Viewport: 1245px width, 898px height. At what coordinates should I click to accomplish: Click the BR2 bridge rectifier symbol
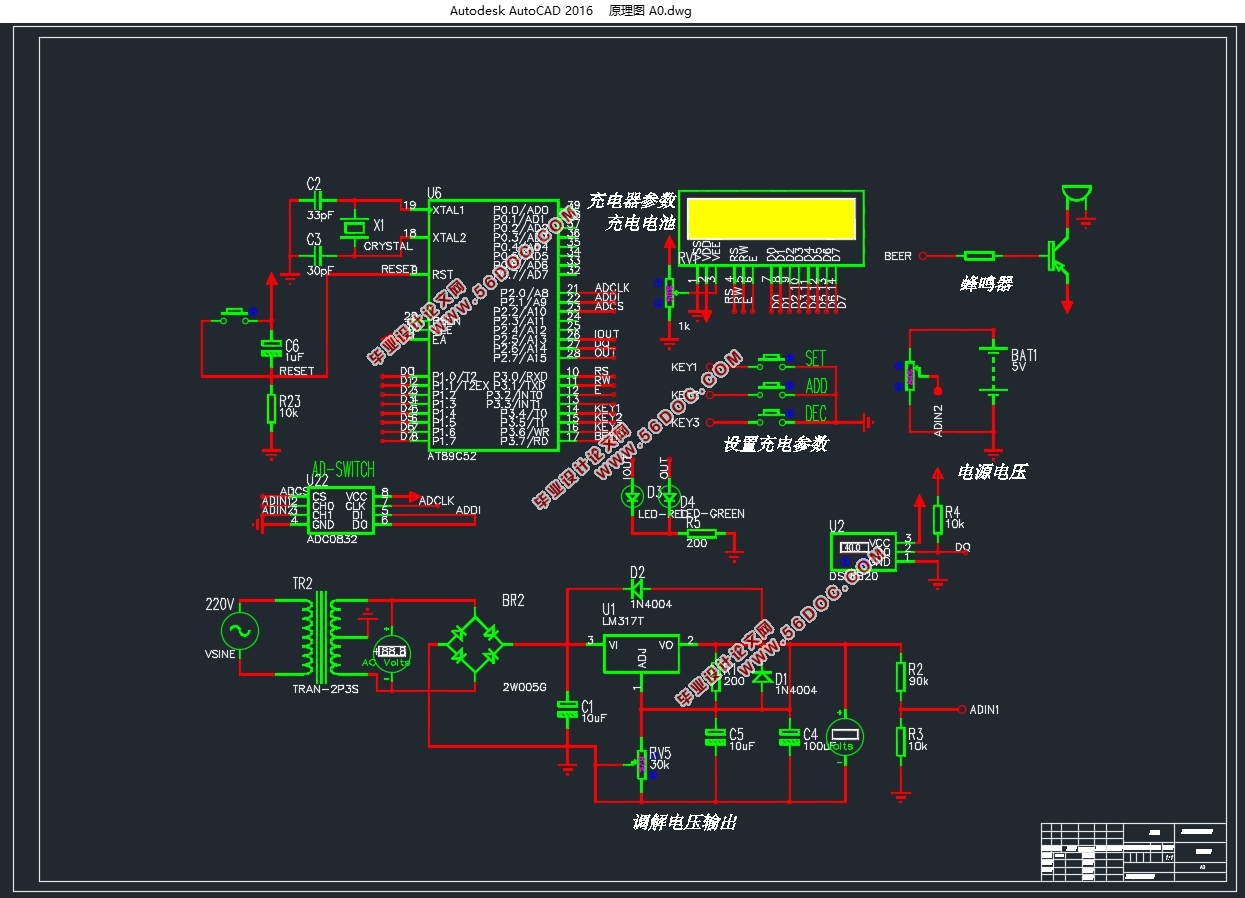click(475, 644)
